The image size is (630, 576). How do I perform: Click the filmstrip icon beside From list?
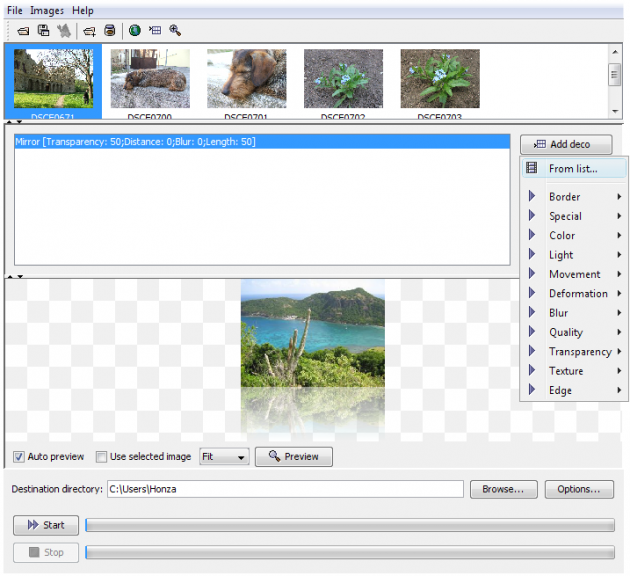531,168
